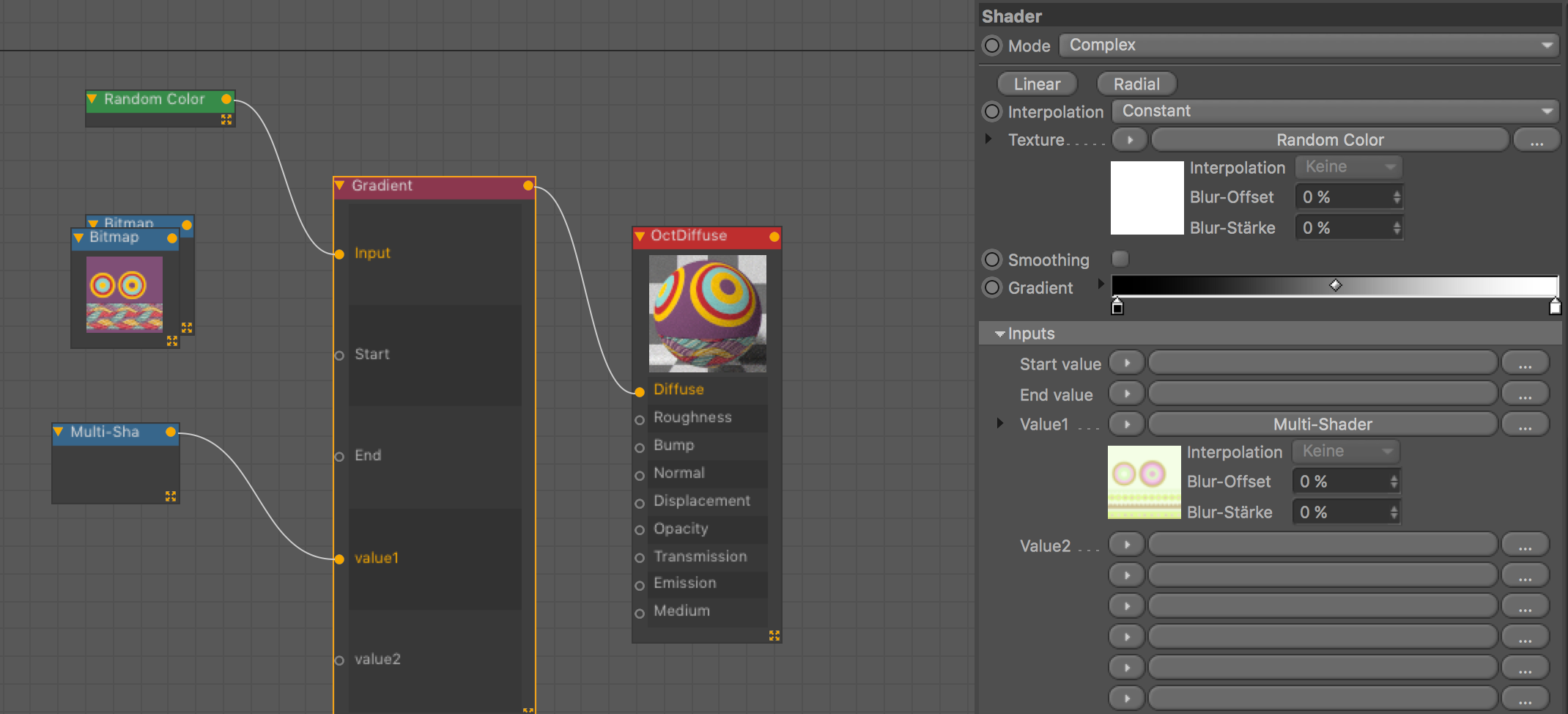The image size is (1568, 714).
Task: Click the ellipsis button in the Texture row
Action: (x=1536, y=139)
